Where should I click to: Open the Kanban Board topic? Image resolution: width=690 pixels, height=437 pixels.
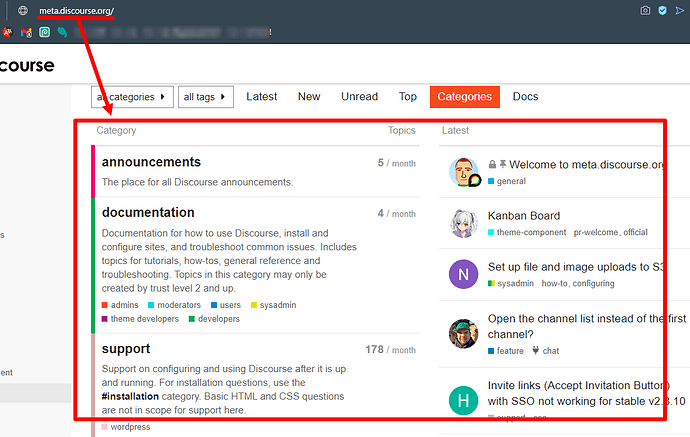click(524, 216)
